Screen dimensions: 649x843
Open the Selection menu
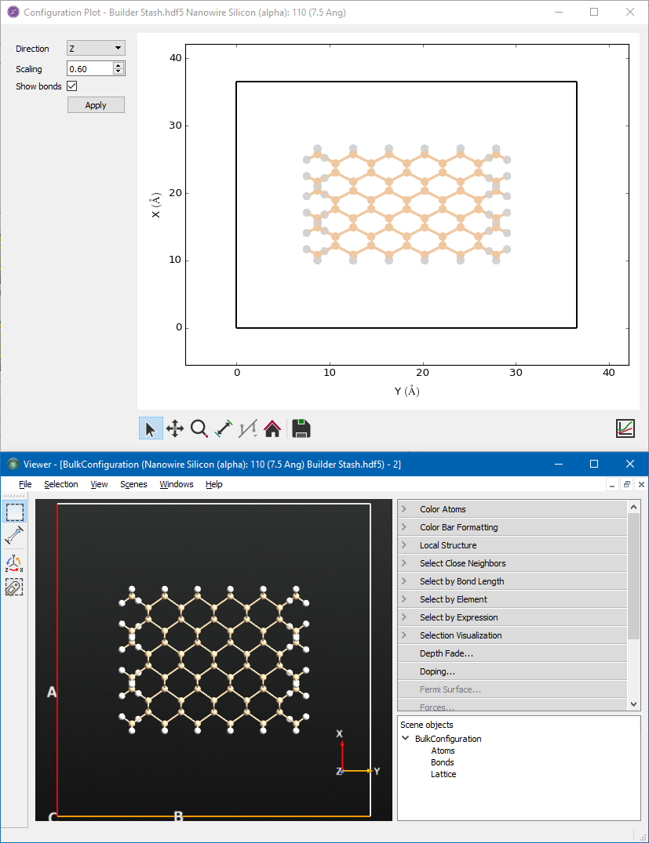pyautogui.click(x=61, y=484)
